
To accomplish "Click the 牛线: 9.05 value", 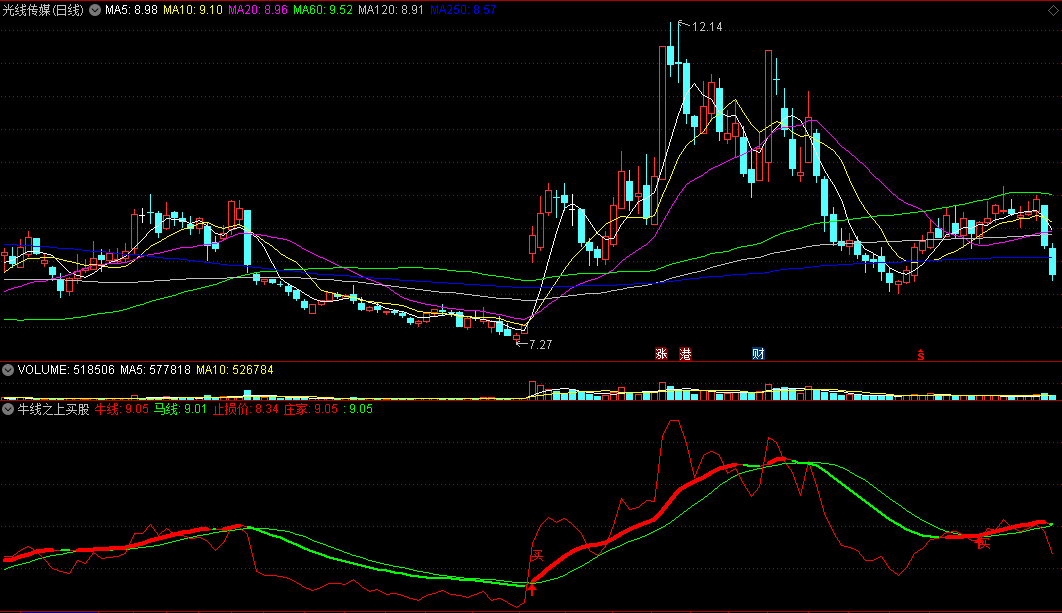I will 121,409.
